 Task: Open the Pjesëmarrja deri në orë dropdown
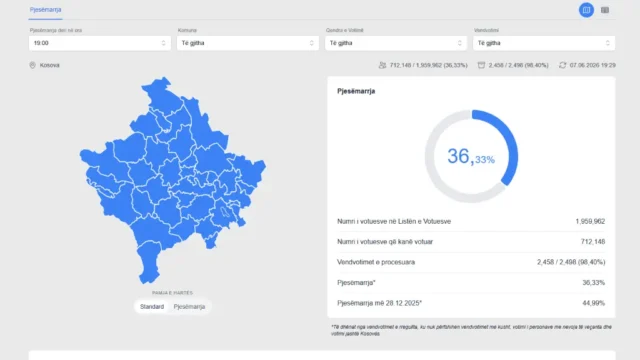point(100,43)
